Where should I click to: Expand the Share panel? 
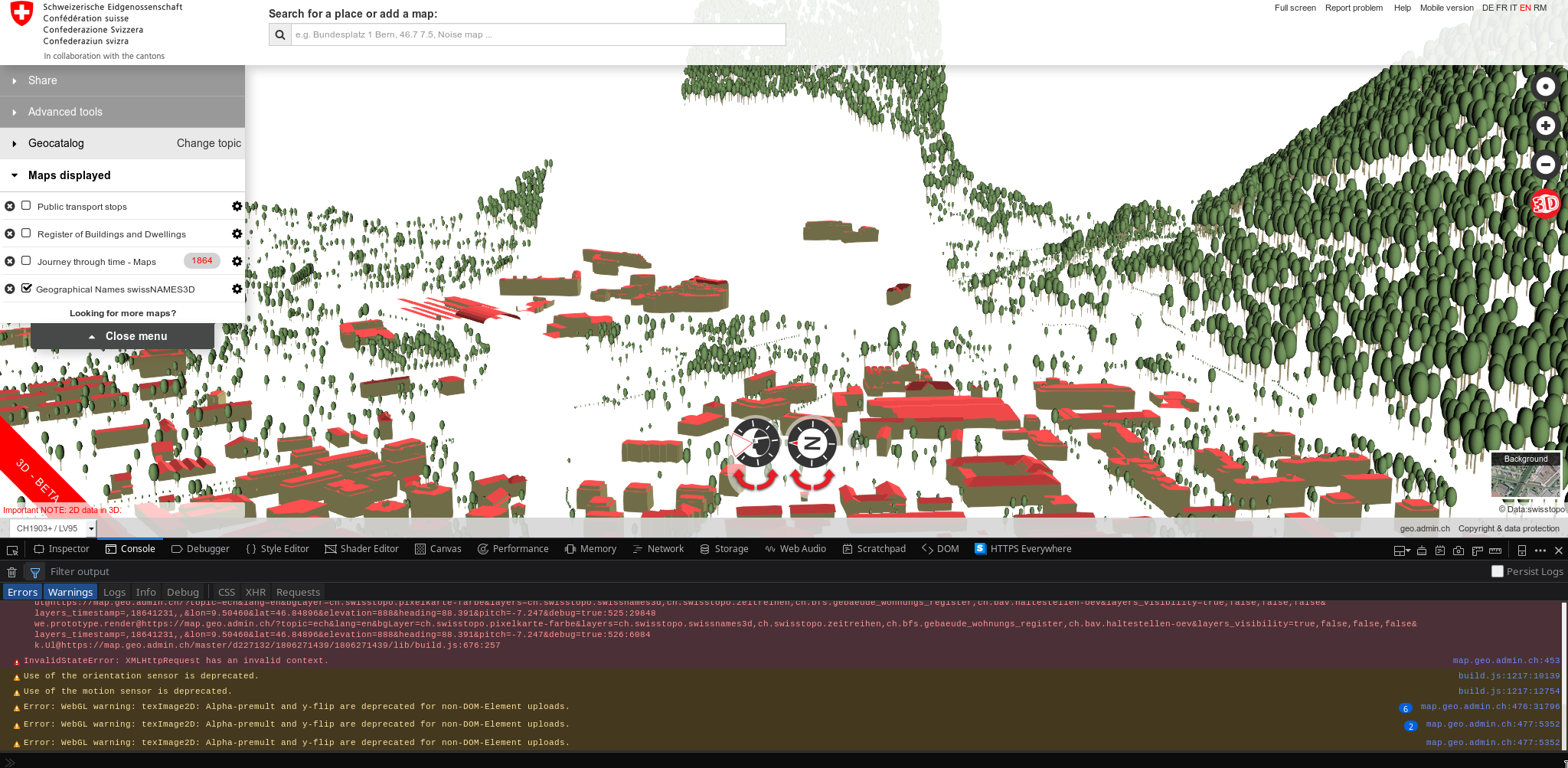(x=122, y=80)
